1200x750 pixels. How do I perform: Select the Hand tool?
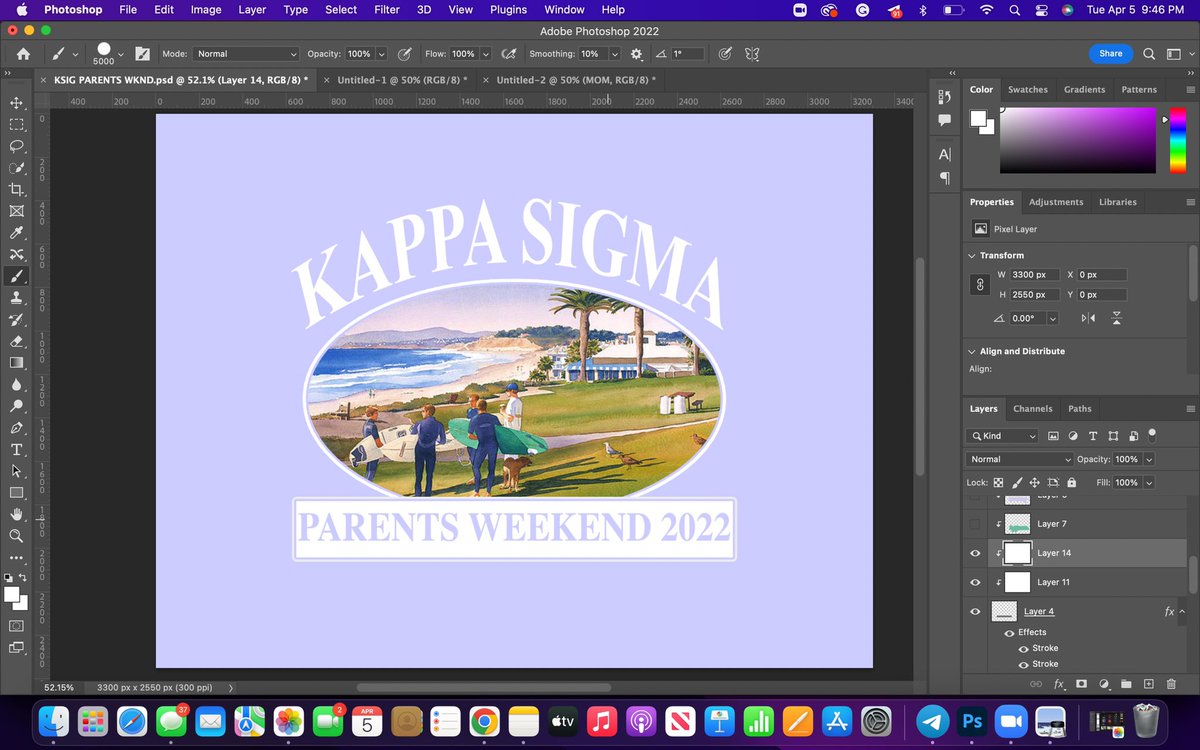coord(16,514)
